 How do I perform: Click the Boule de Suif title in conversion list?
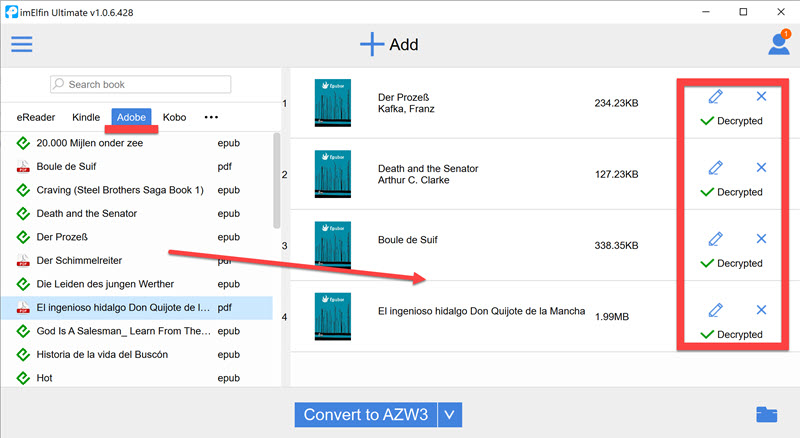[x=408, y=240]
